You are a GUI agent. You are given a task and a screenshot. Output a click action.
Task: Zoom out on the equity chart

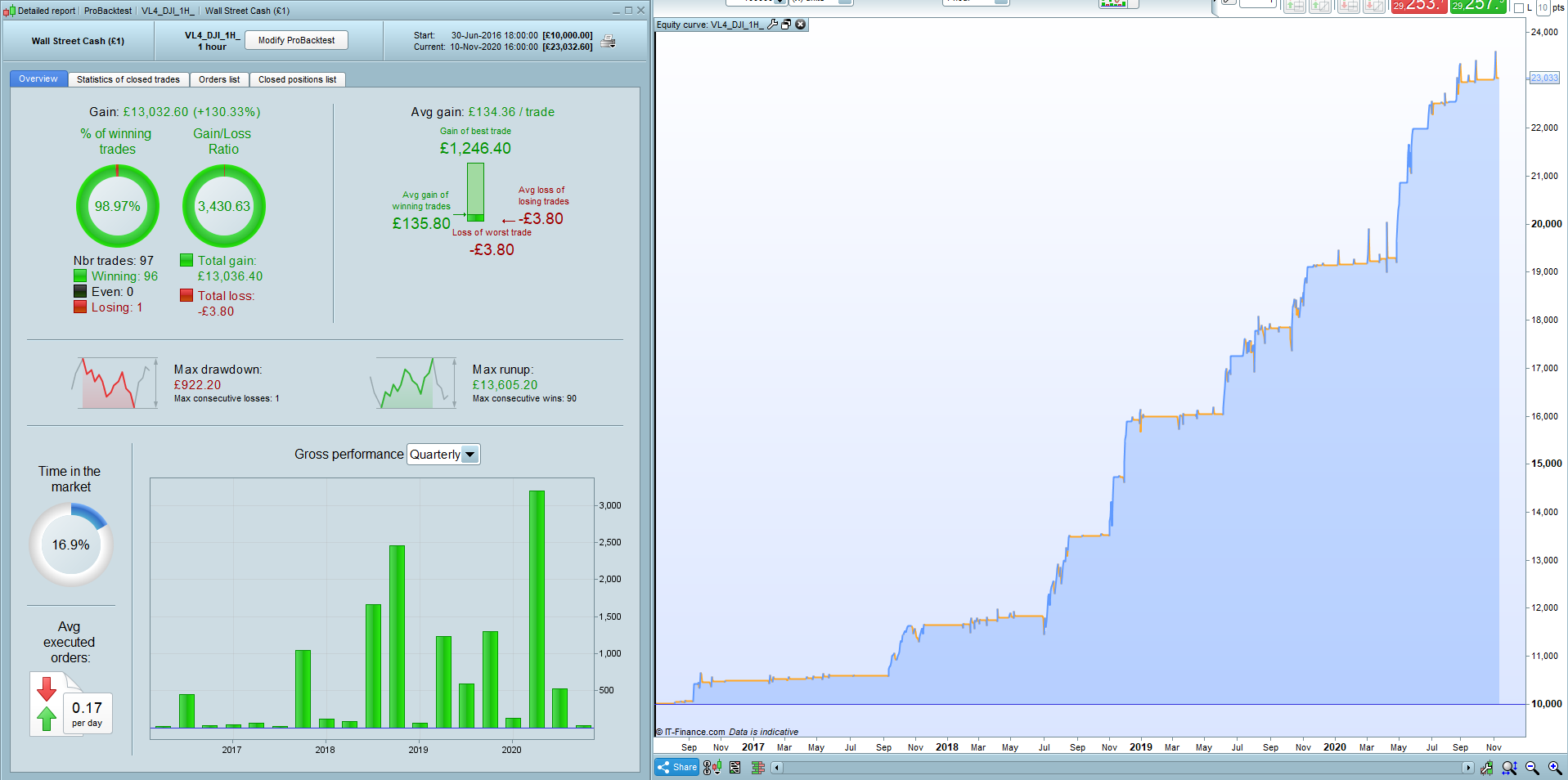pyautogui.click(x=1532, y=768)
